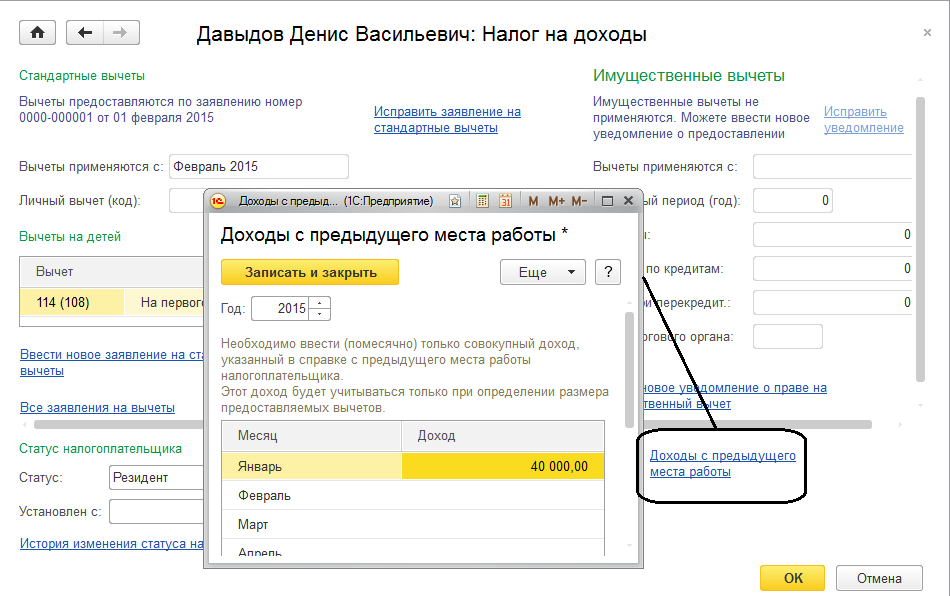
Task: Open the calculator icon in dialog title bar
Action: click(483, 201)
